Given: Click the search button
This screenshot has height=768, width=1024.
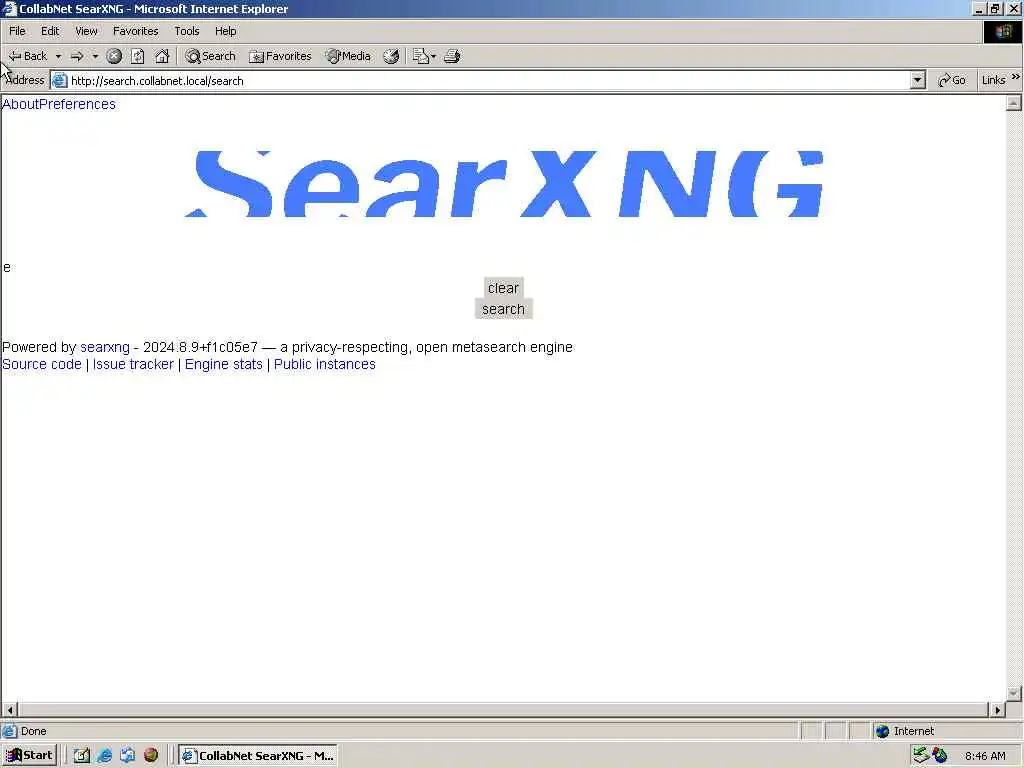Looking at the screenshot, I should (x=504, y=309).
